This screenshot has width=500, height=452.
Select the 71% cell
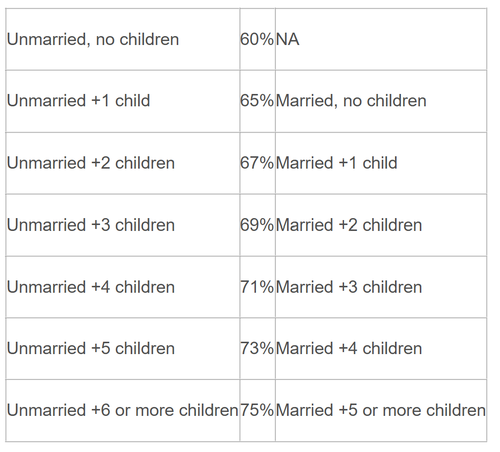click(257, 287)
